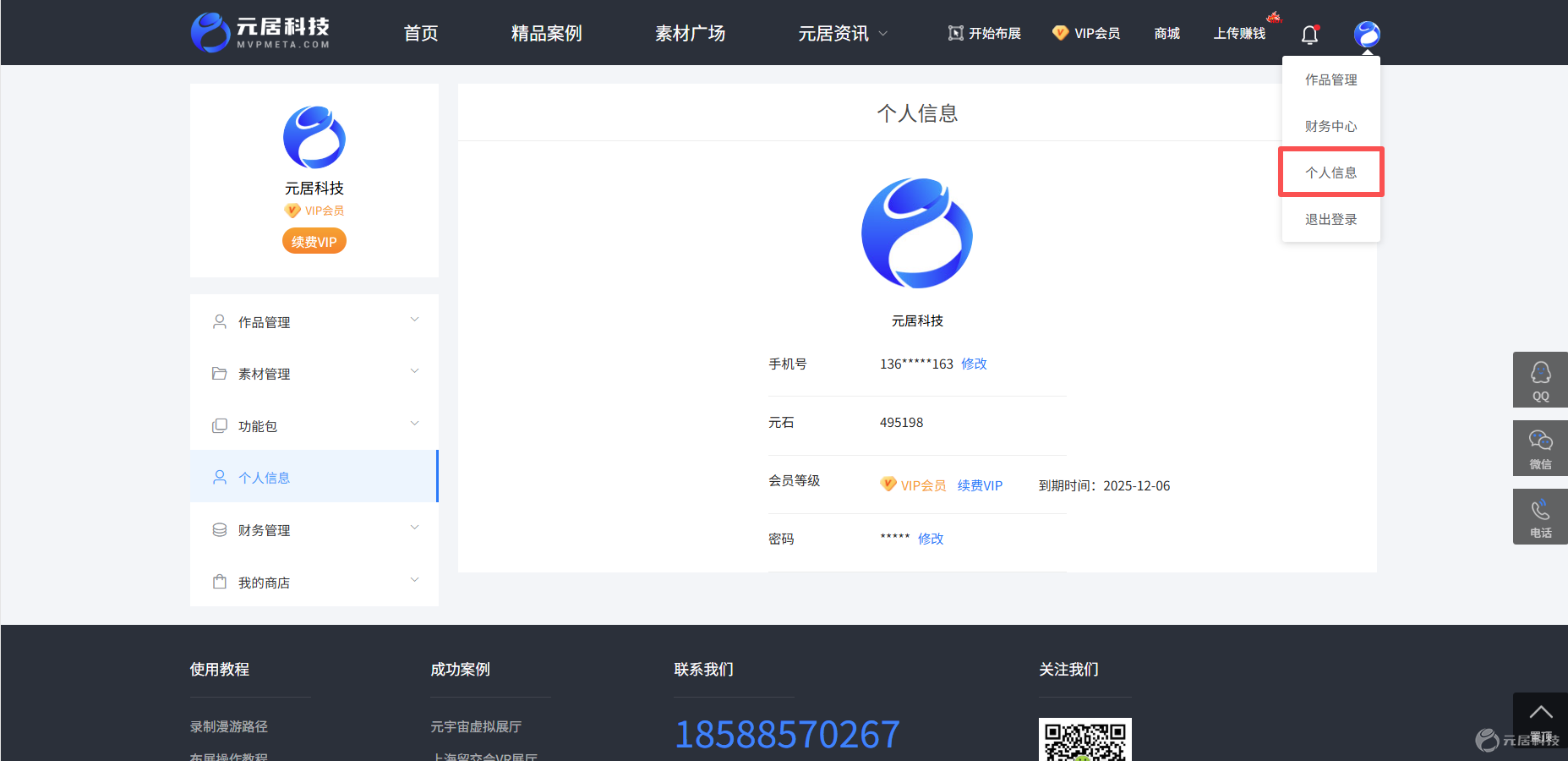This screenshot has height=761, width=1568.
Task: Select 财务中心 in the dropdown menu
Action: (1330, 126)
